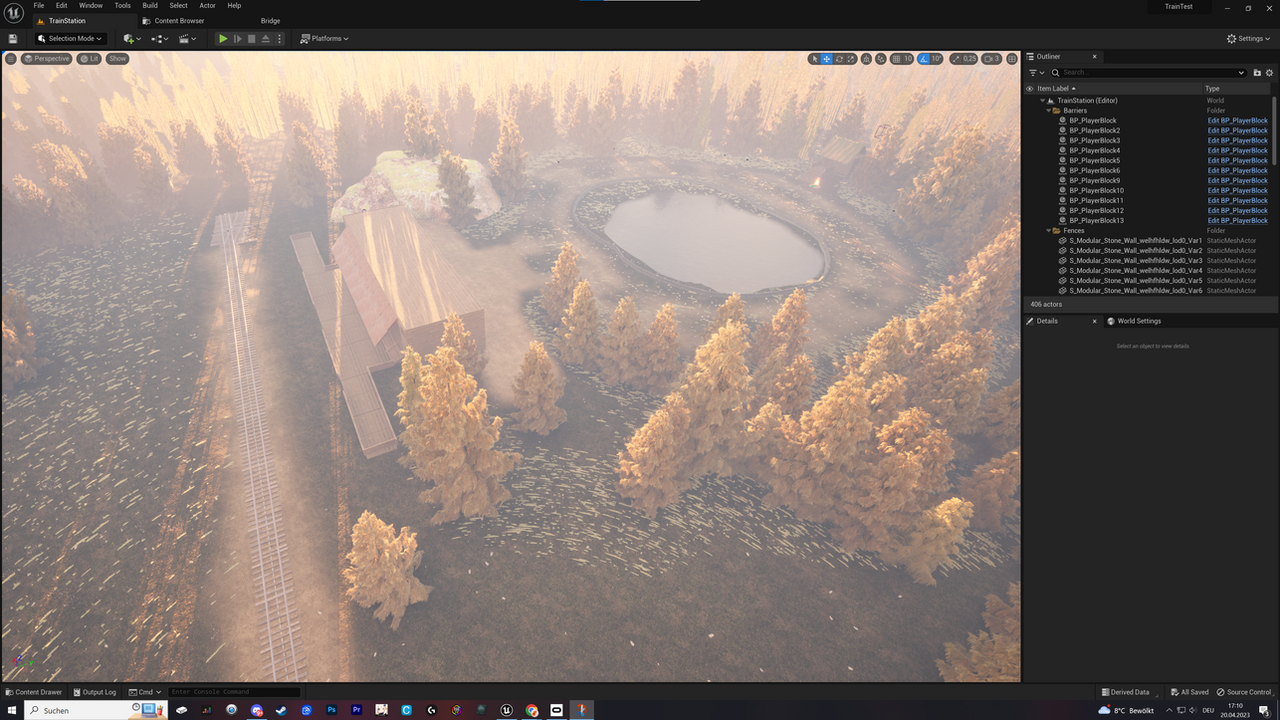
Task: Open Outliner settings gear icon
Action: (1270, 73)
